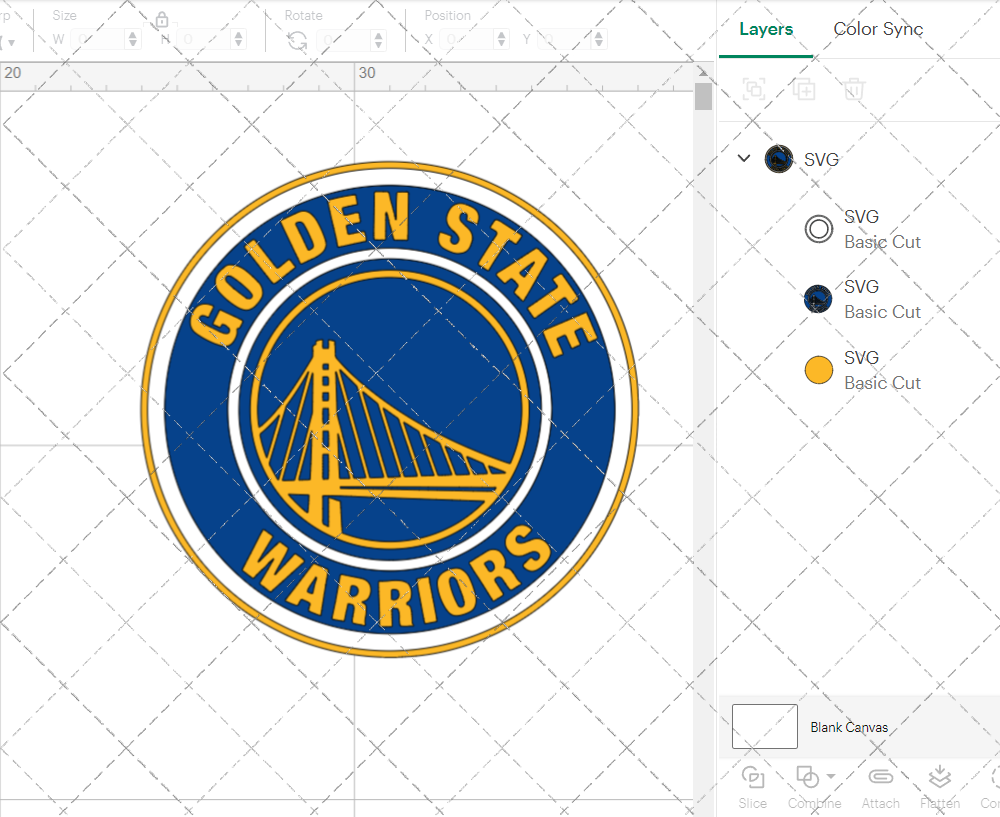Click the Rotate stepper arrows
The image size is (1000, 817).
[x=379, y=40]
